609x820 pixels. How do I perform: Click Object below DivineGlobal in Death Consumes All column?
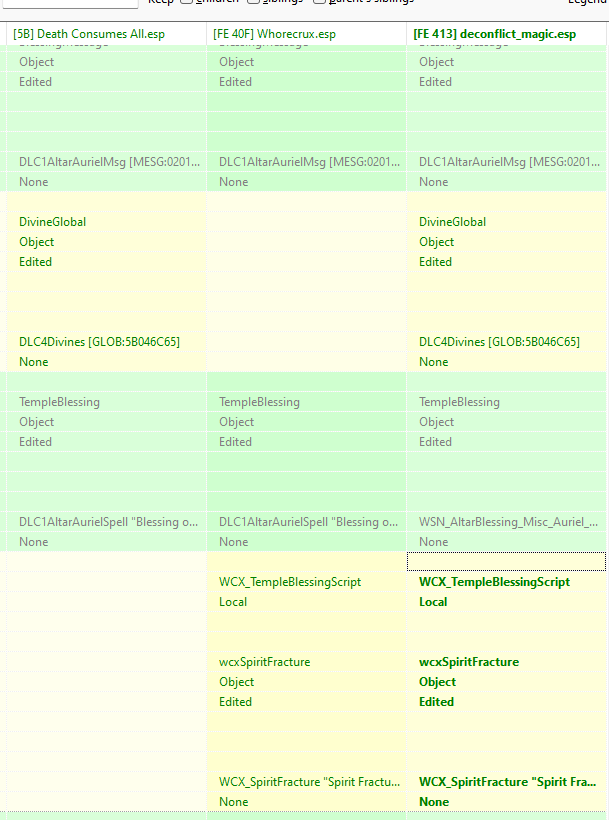[x=37, y=242]
